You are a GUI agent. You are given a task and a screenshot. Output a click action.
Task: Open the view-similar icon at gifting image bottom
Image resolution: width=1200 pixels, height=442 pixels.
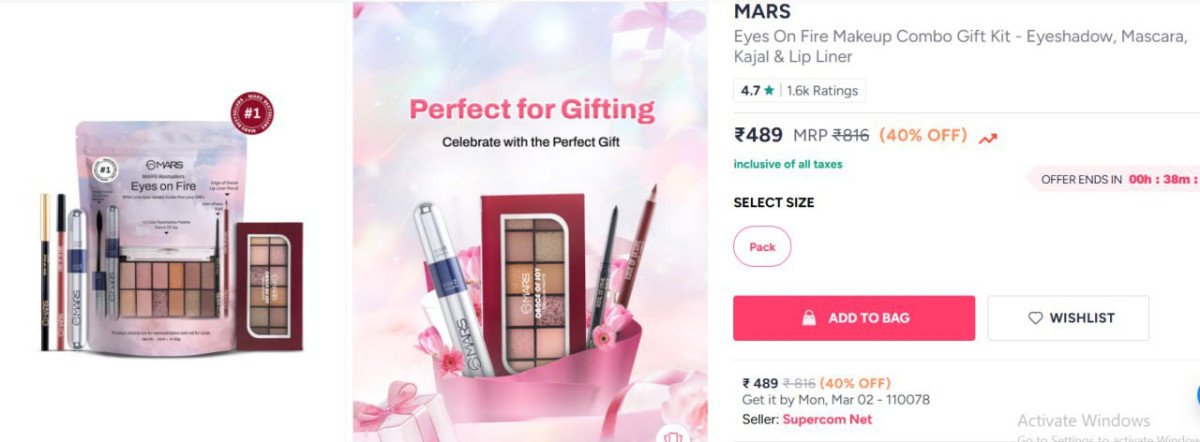point(676,435)
